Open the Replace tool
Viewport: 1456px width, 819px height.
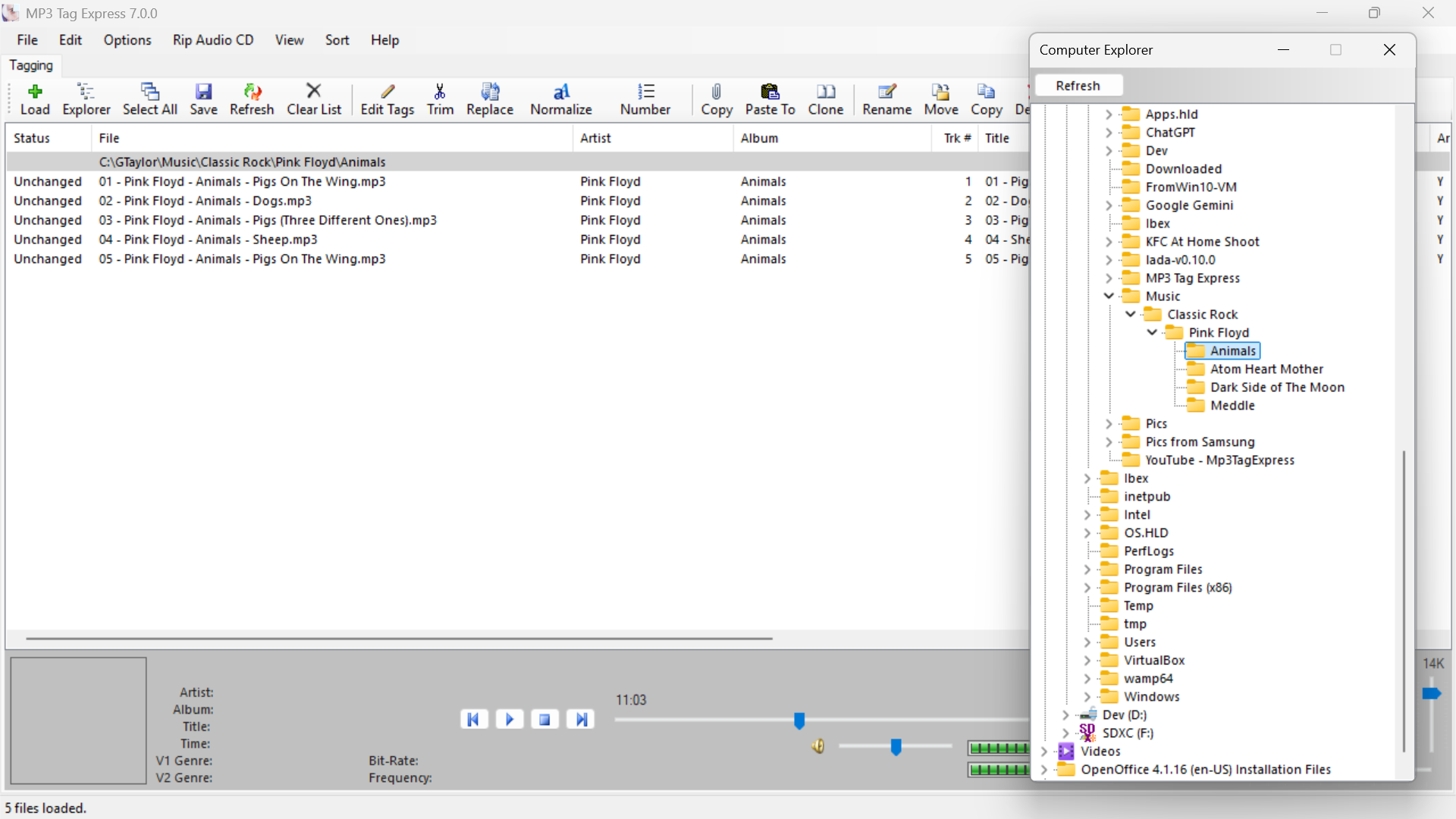[x=490, y=99]
